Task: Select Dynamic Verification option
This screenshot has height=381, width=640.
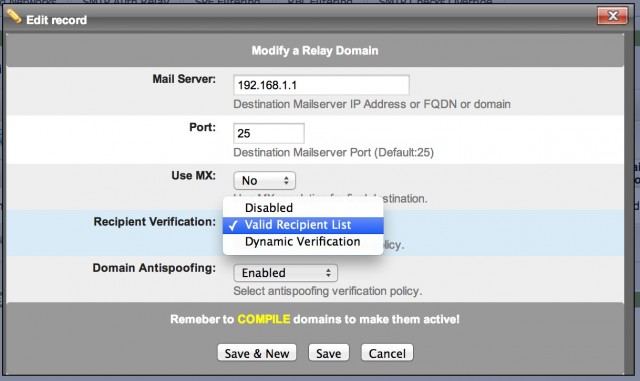Action: (x=303, y=242)
